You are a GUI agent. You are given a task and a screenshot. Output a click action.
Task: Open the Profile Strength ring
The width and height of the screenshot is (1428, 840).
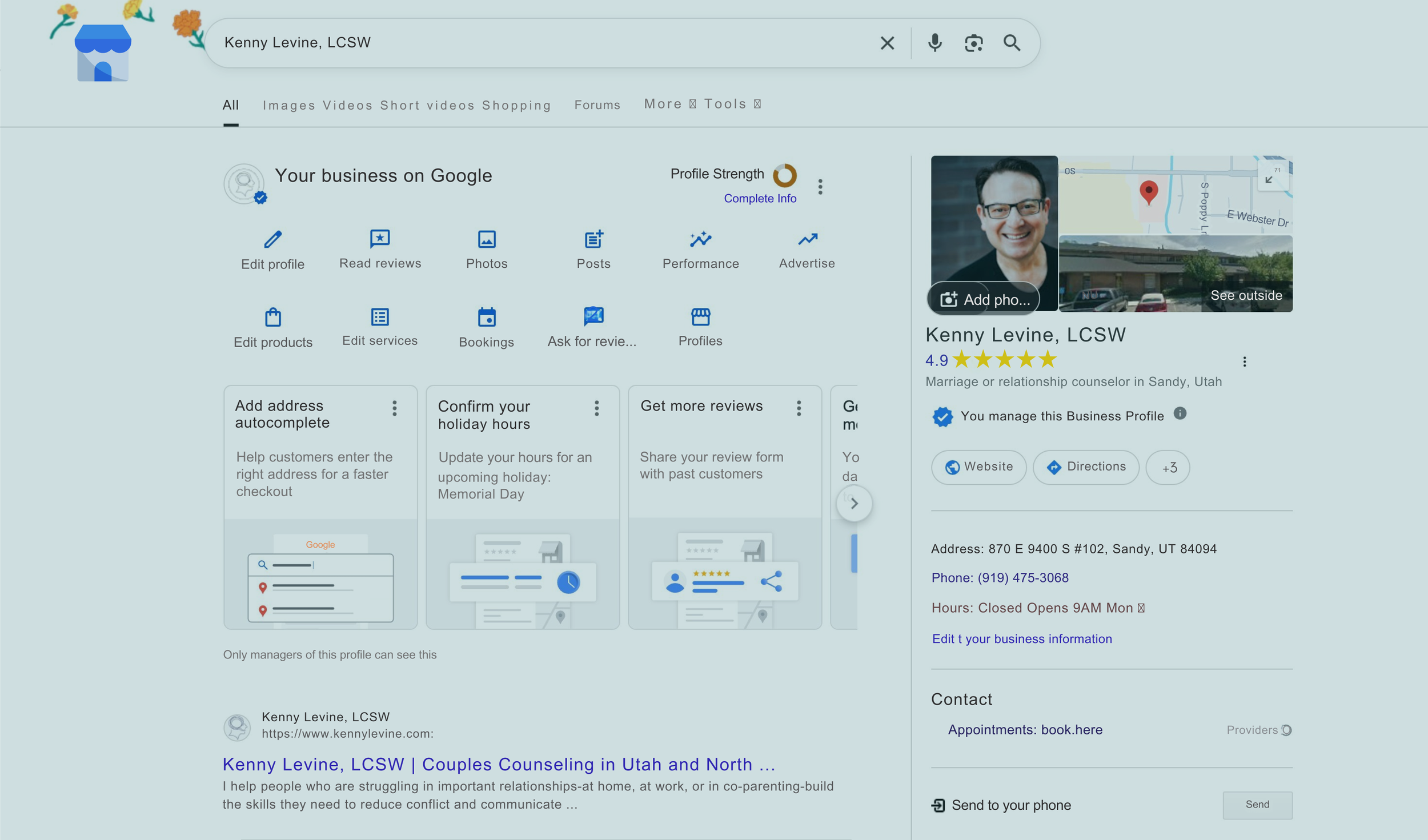coord(785,175)
